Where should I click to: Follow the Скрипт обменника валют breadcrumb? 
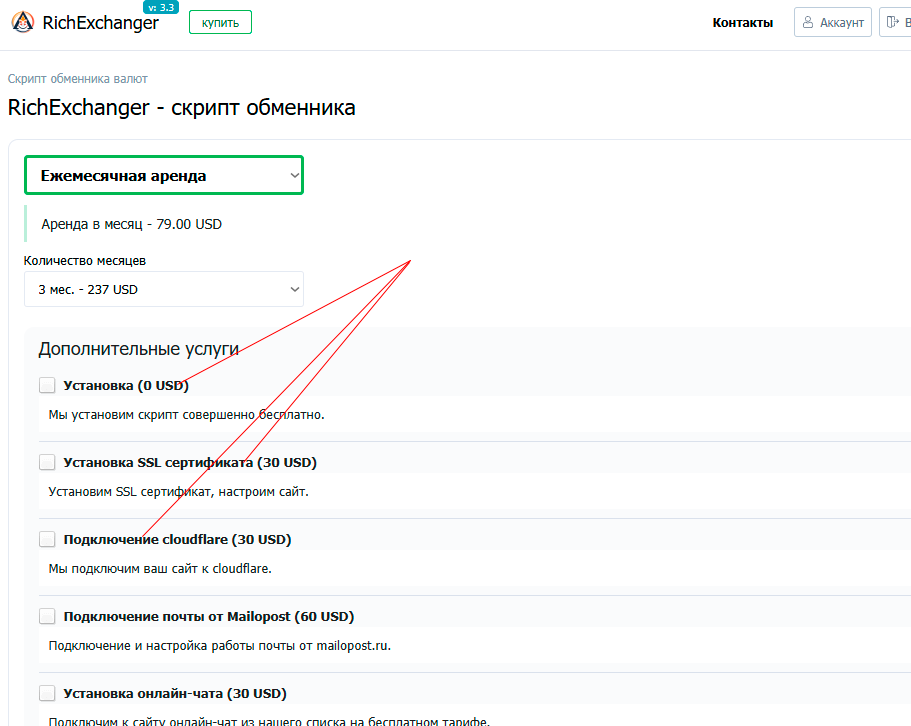(x=77, y=78)
